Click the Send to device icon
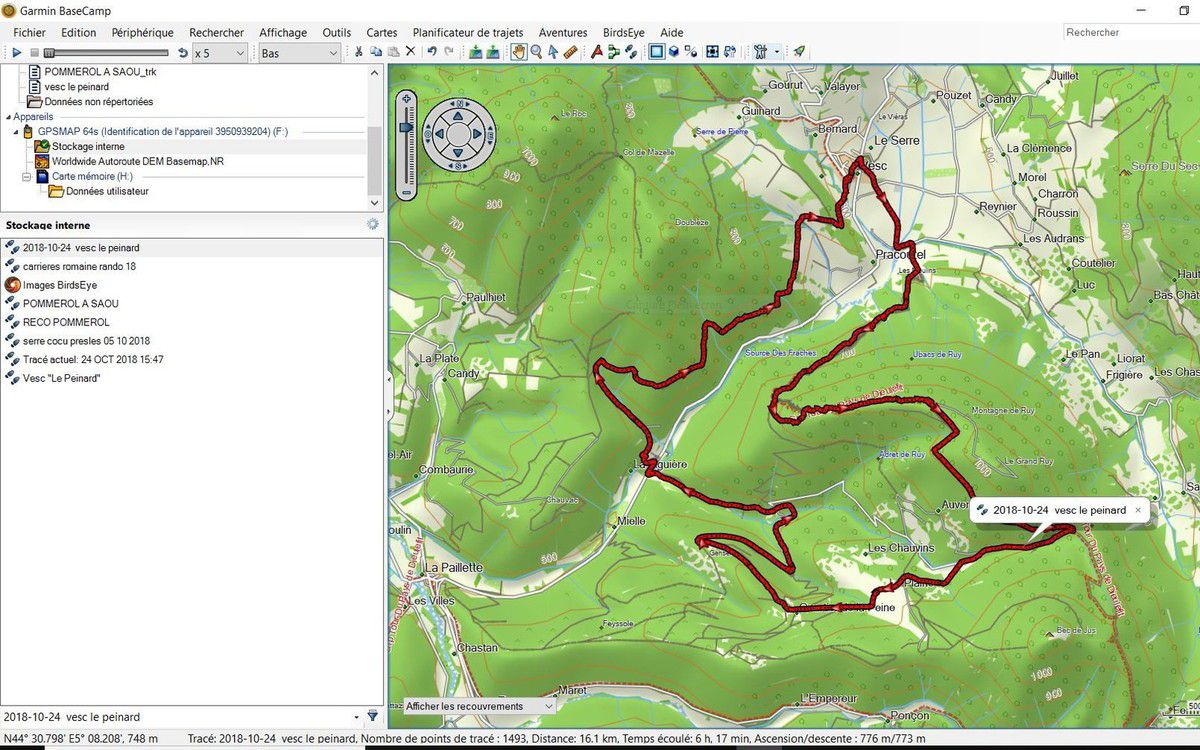Image resolution: width=1200 pixels, height=750 pixels. tap(476, 52)
